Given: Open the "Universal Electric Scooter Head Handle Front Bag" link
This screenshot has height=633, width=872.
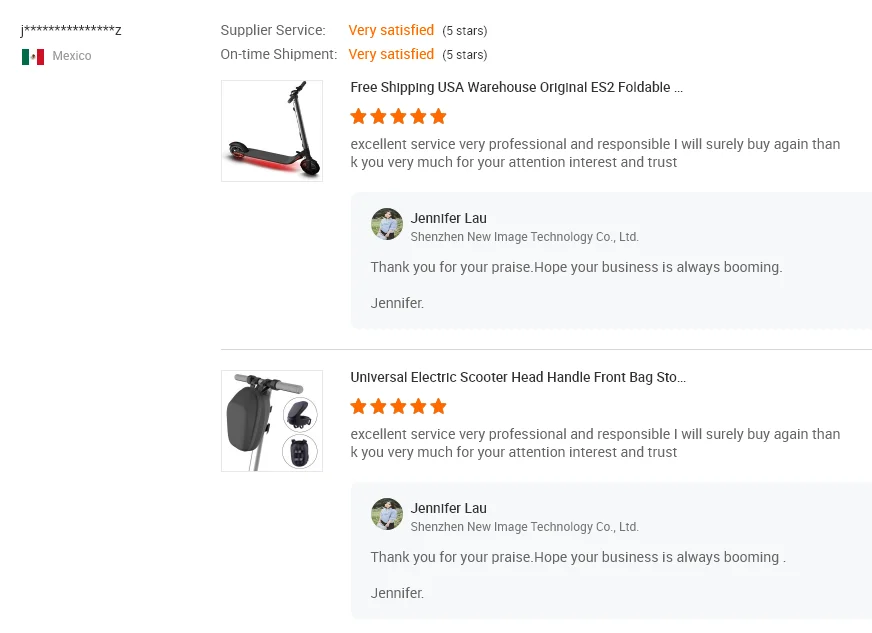Looking at the screenshot, I should (518, 378).
